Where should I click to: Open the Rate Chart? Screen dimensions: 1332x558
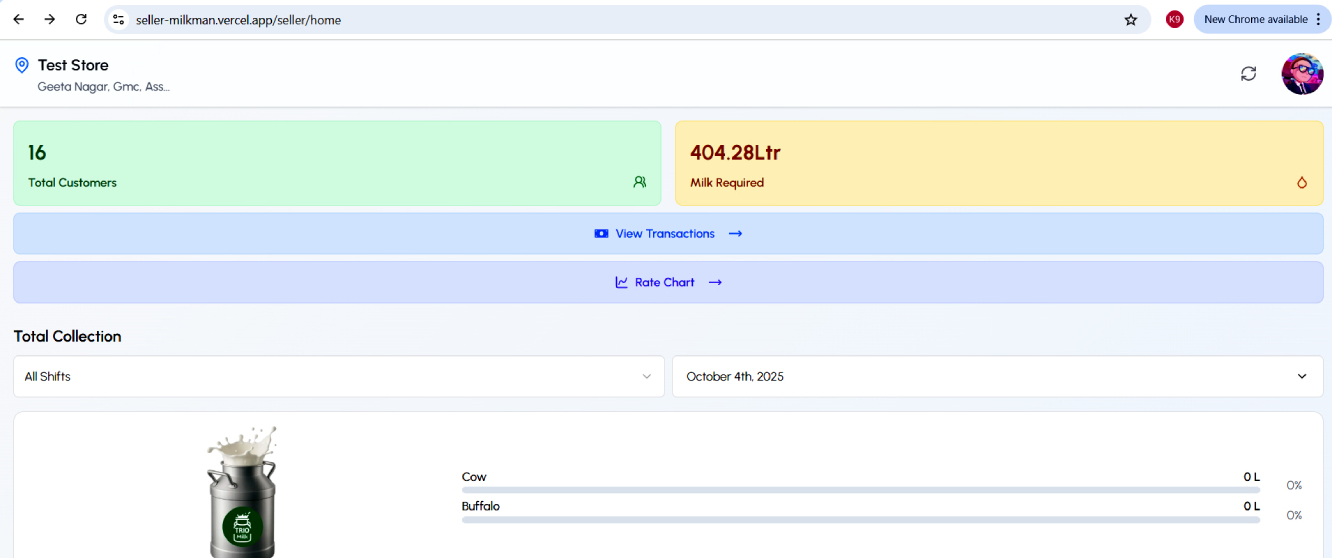coord(668,282)
